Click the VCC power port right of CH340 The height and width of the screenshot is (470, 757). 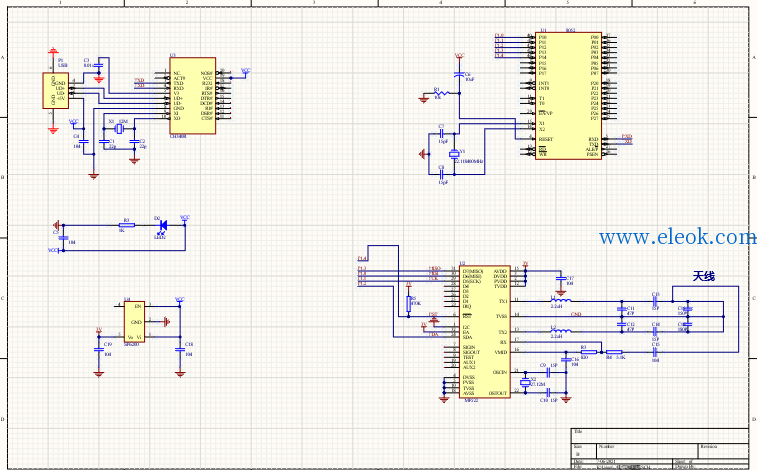(246, 71)
